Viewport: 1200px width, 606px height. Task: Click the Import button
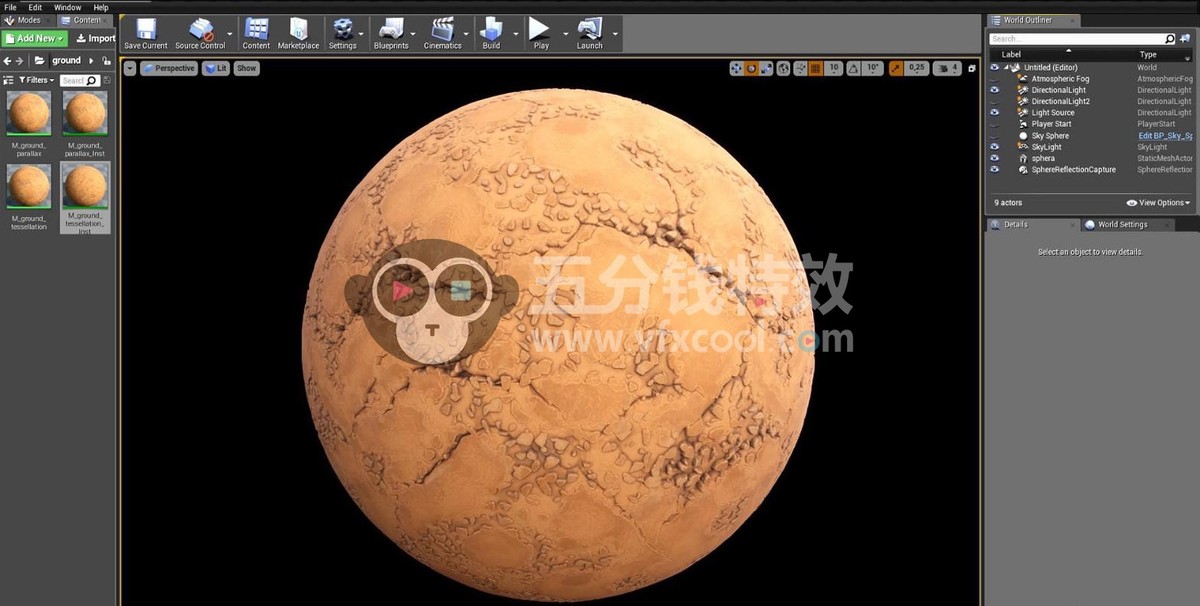coord(95,38)
